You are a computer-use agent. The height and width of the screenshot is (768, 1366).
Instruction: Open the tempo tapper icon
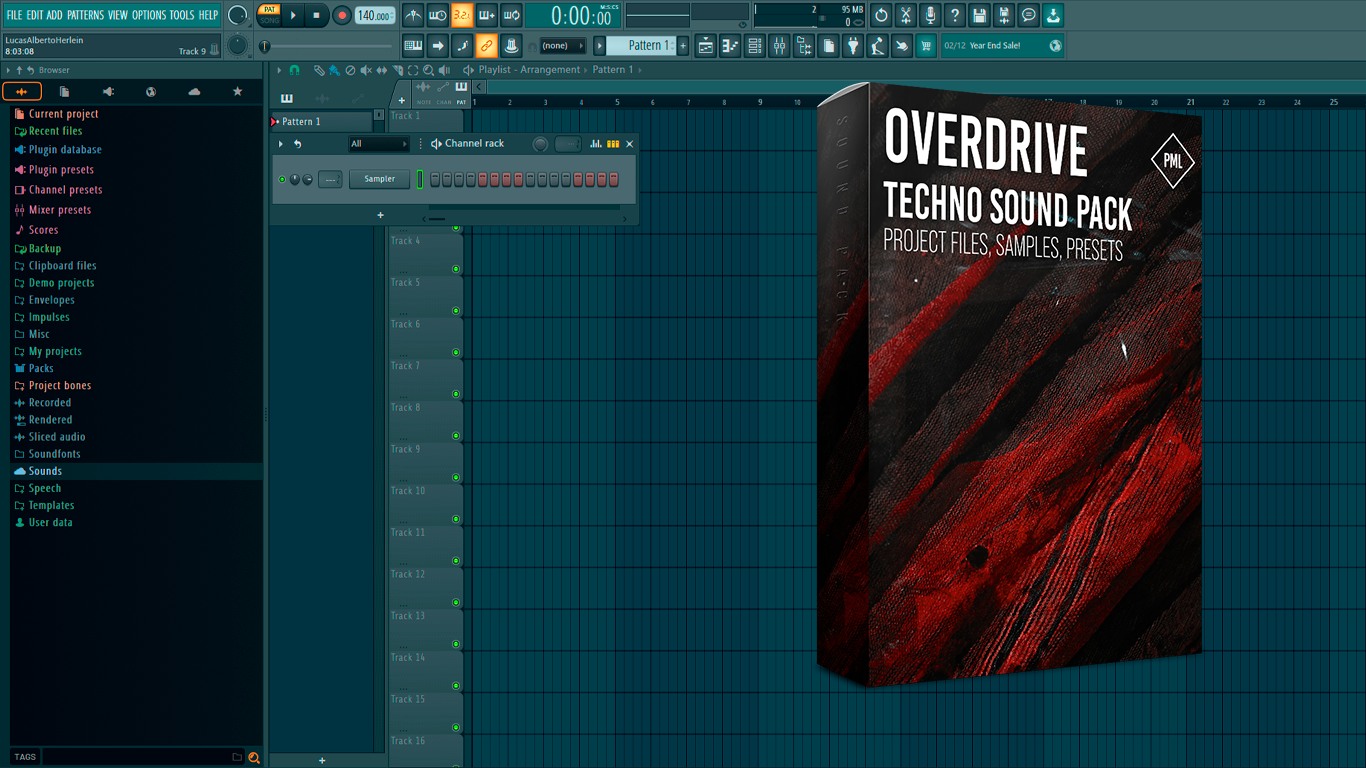click(x=877, y=46)
